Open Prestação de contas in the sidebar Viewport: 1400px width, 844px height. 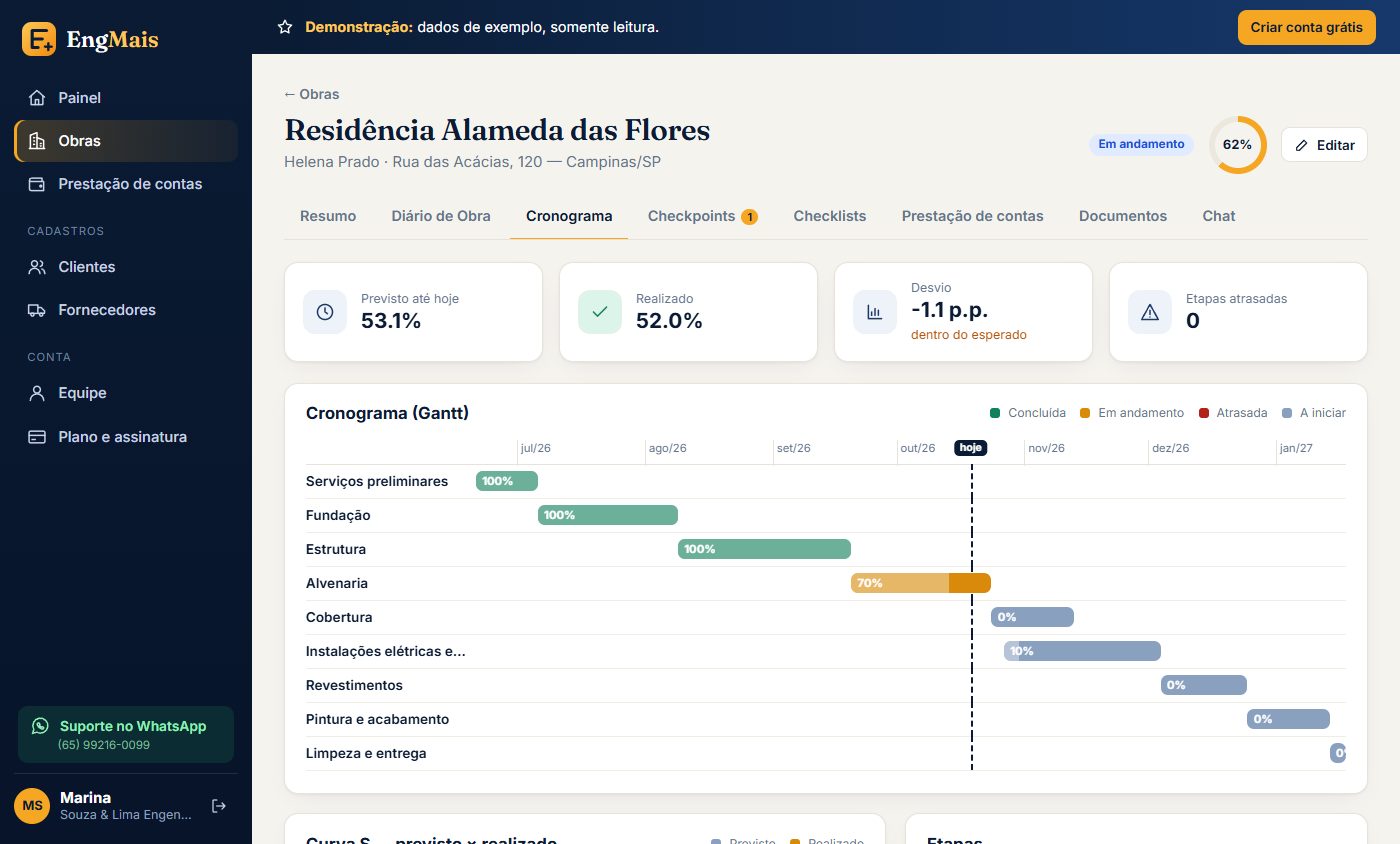click(126, 184)
